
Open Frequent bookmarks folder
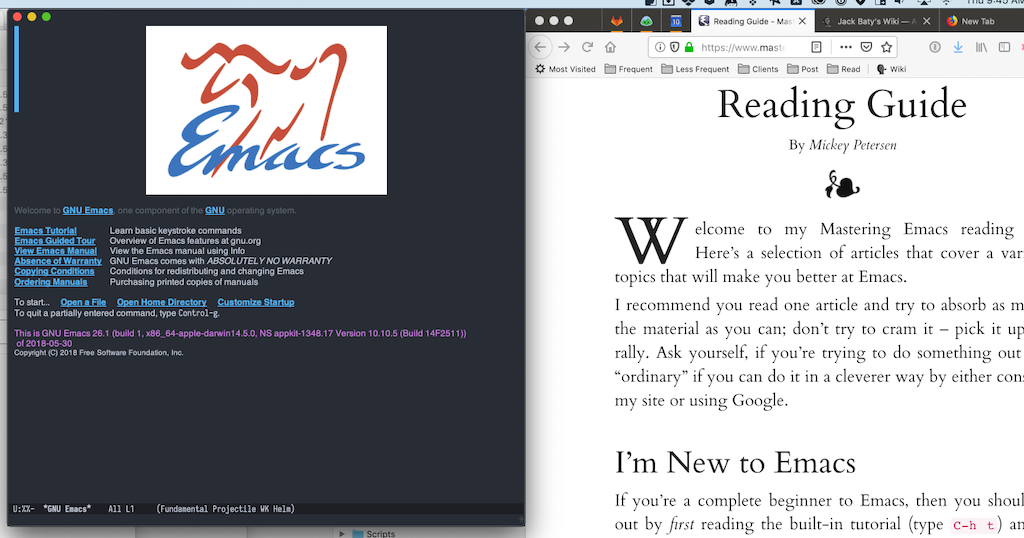628,69
